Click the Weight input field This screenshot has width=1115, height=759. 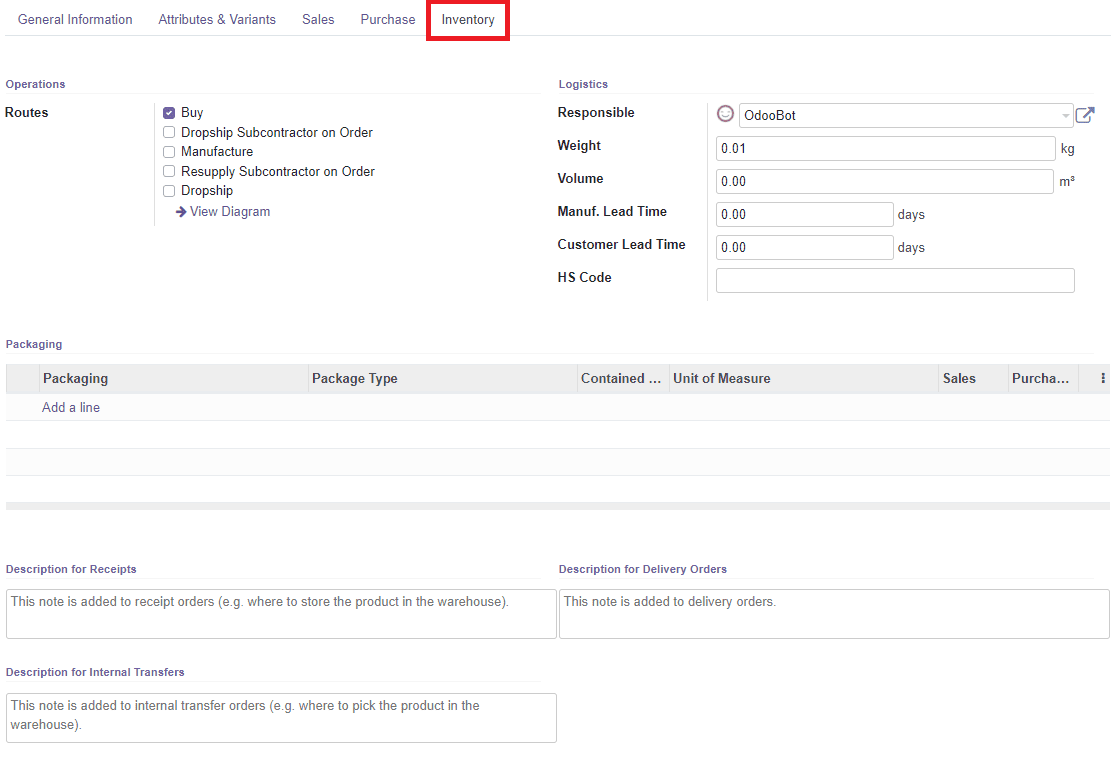(x=884, y=148)
